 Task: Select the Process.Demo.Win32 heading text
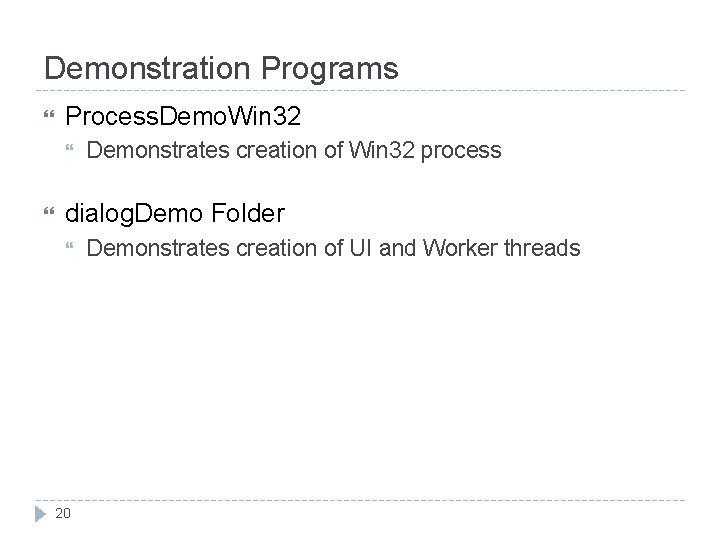pyautogui.click(x=182, y=117)
